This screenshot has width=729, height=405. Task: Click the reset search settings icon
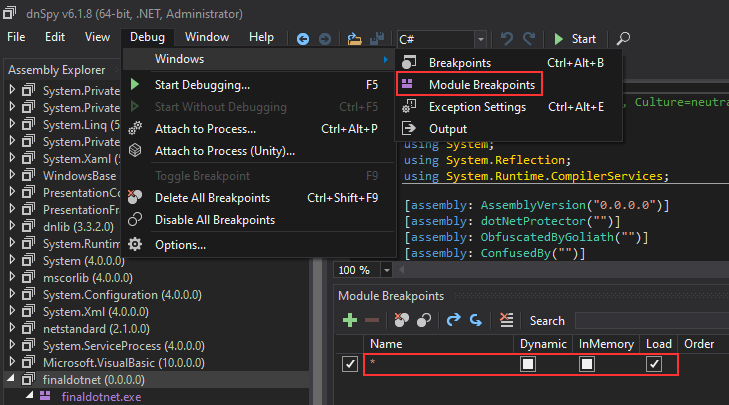coord(506,320)
